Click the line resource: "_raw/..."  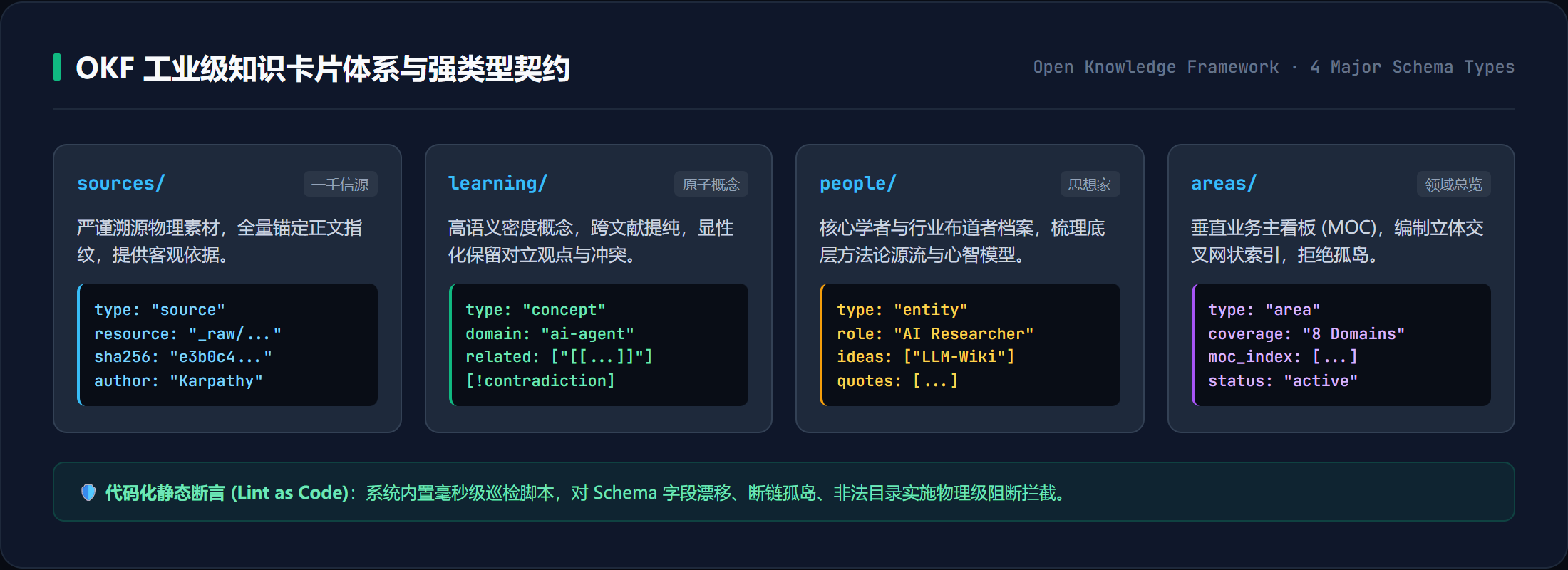coord(188,333)
